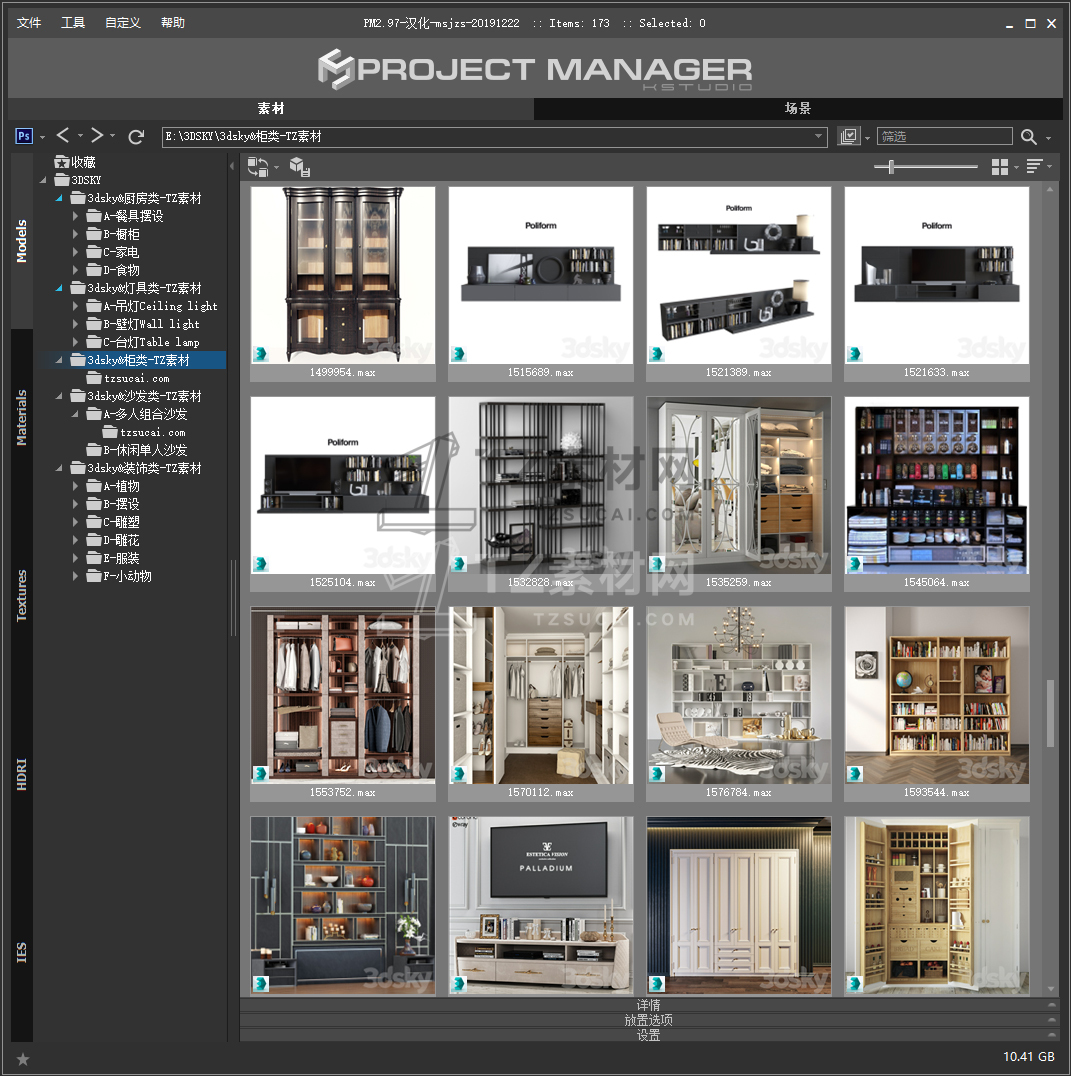Collapse the 3dsky@灯具类-TZ素材 folder
This screenshot has width=1071, height=1076.
[x=58, y=288]
